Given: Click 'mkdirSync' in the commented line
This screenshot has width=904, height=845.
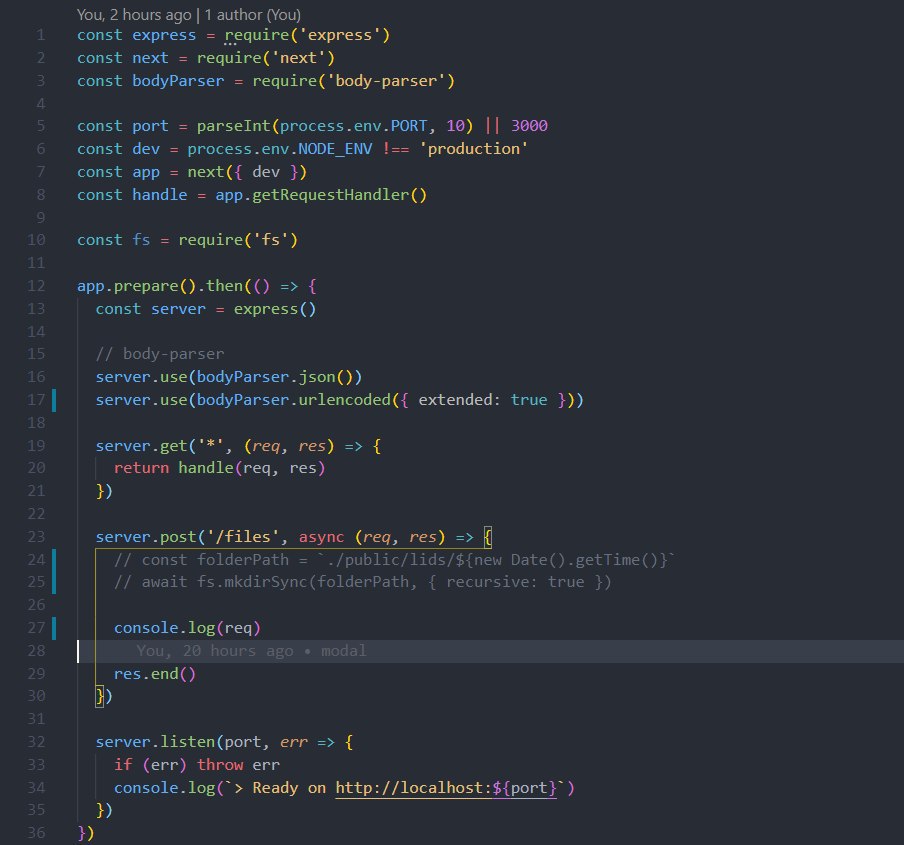Looking at the screenshot, I should [x=266, y=582].
